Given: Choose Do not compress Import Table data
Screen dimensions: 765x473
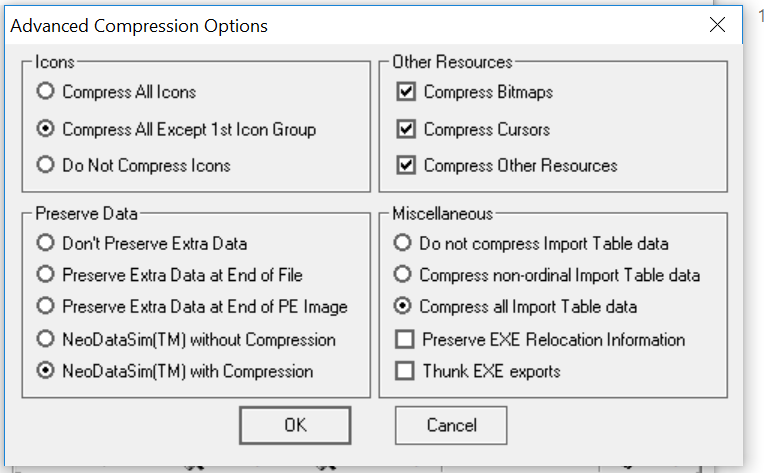Looking at the screenshot, I should (x=403, y=242).
